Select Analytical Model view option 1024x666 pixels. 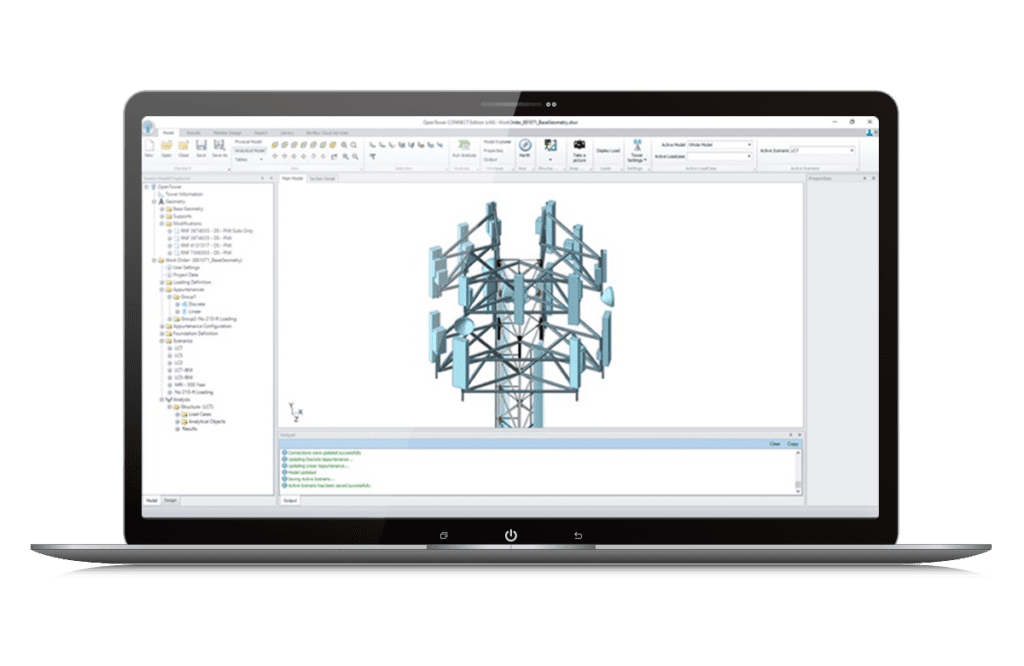coord(249,150)
